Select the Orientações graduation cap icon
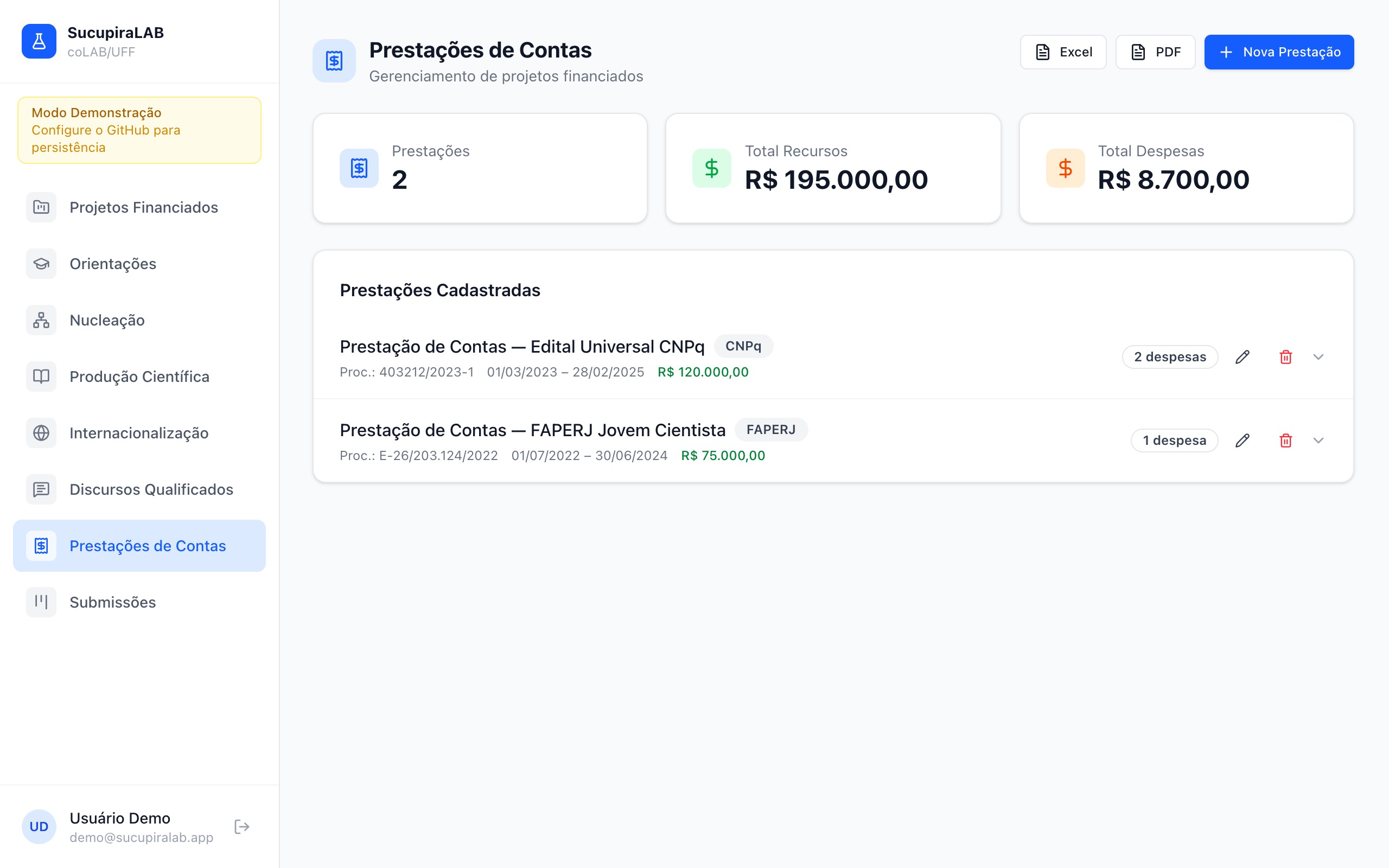 point(41,264)
